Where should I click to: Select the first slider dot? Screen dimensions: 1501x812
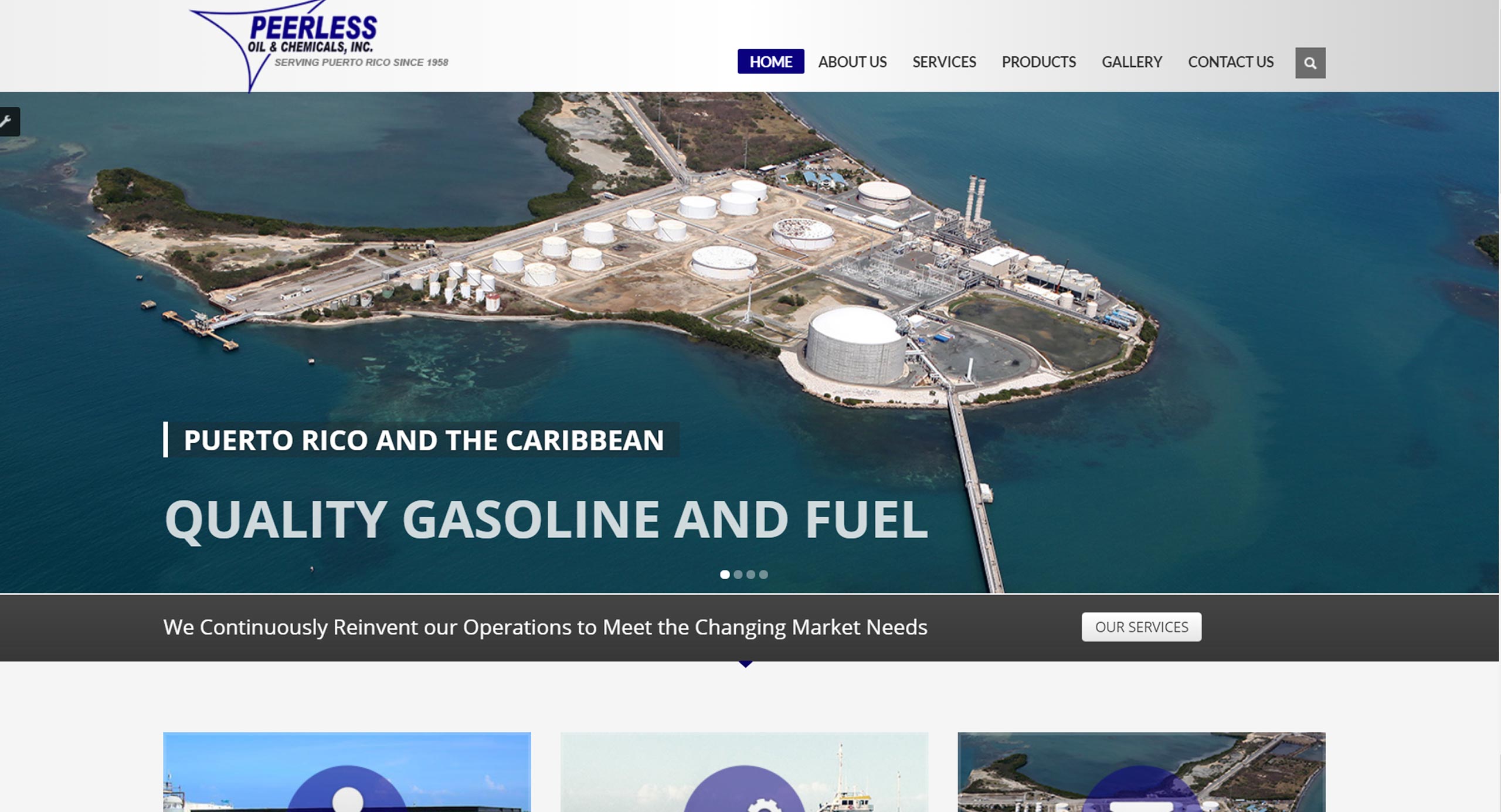pyautogui.click(x=725, y=575)
